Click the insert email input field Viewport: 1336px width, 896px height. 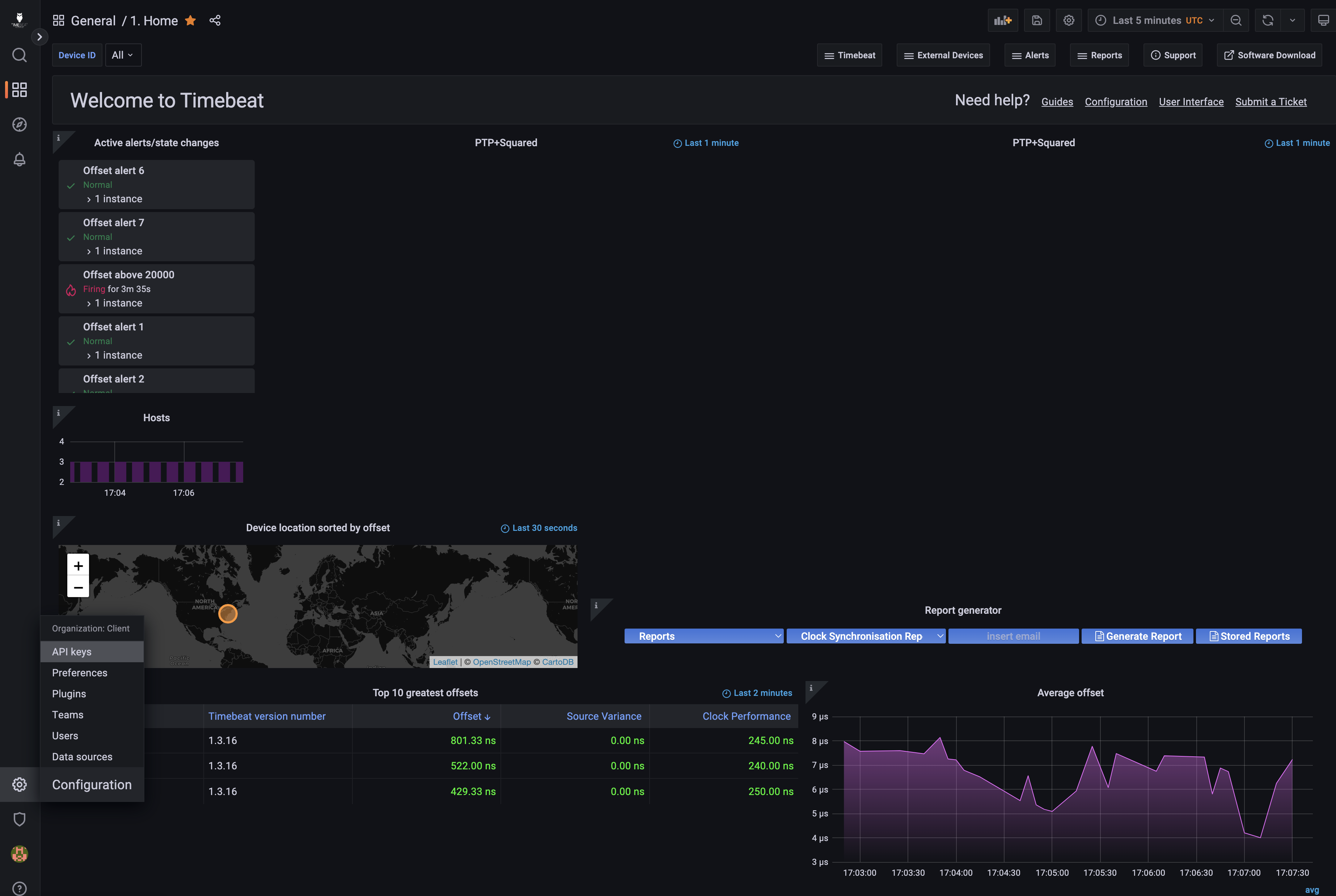[1013, 636]
